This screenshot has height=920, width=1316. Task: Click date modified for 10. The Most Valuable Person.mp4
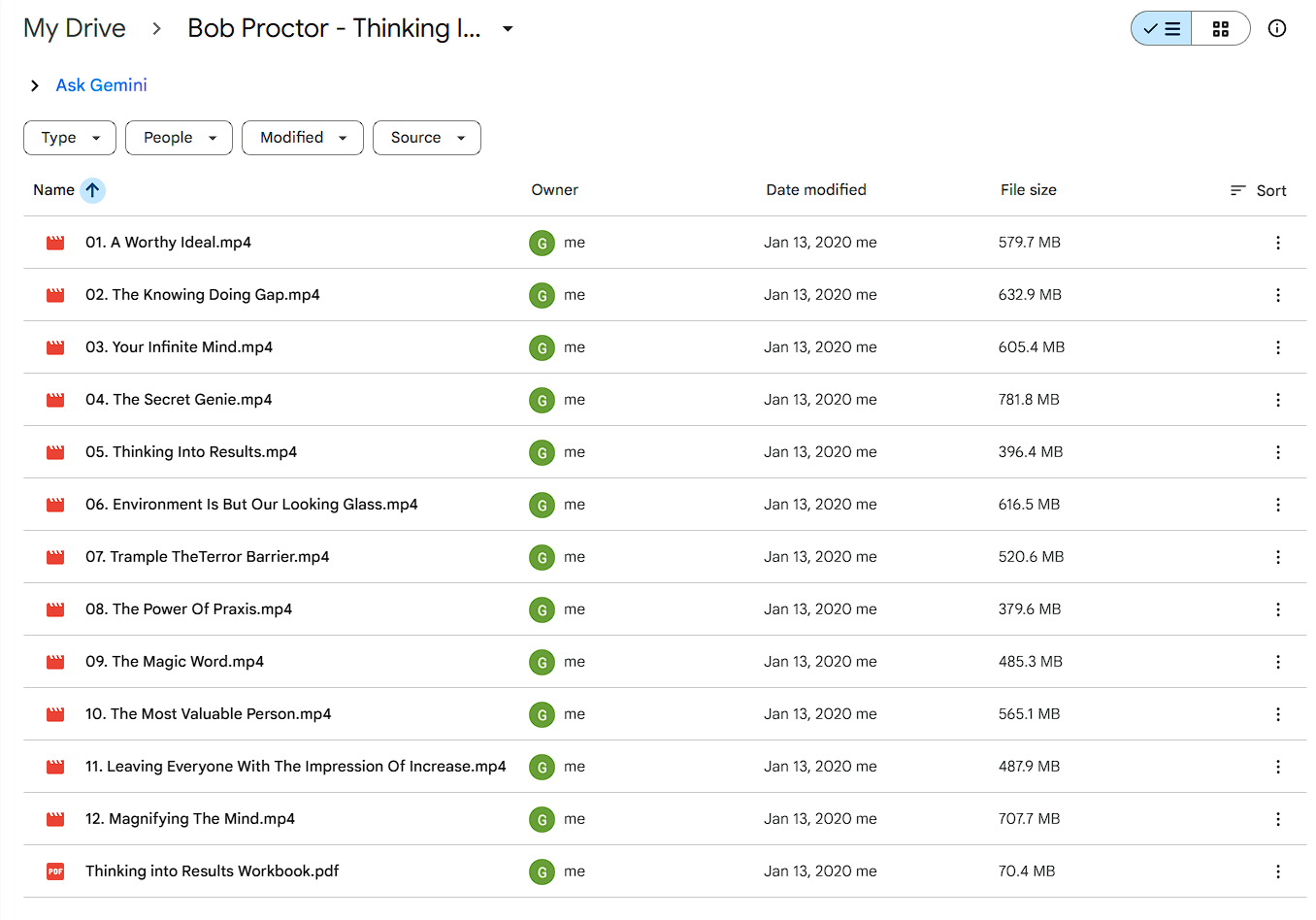pyautogui.click(x=820, y=714)
